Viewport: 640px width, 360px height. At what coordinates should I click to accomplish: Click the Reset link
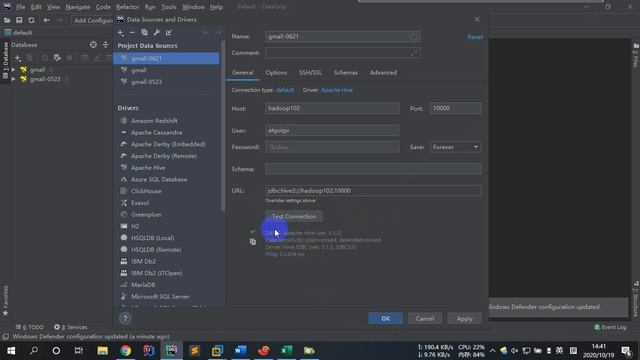[475, 37]
